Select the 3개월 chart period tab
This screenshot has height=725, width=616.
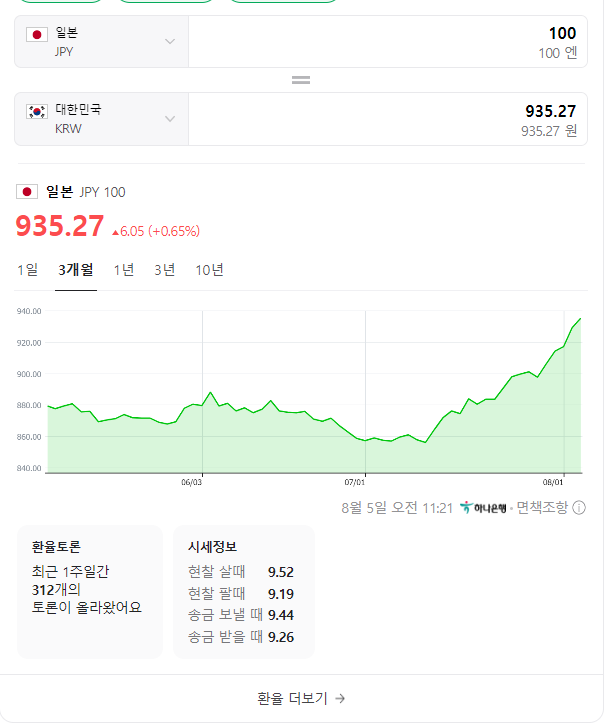[76, 270]
